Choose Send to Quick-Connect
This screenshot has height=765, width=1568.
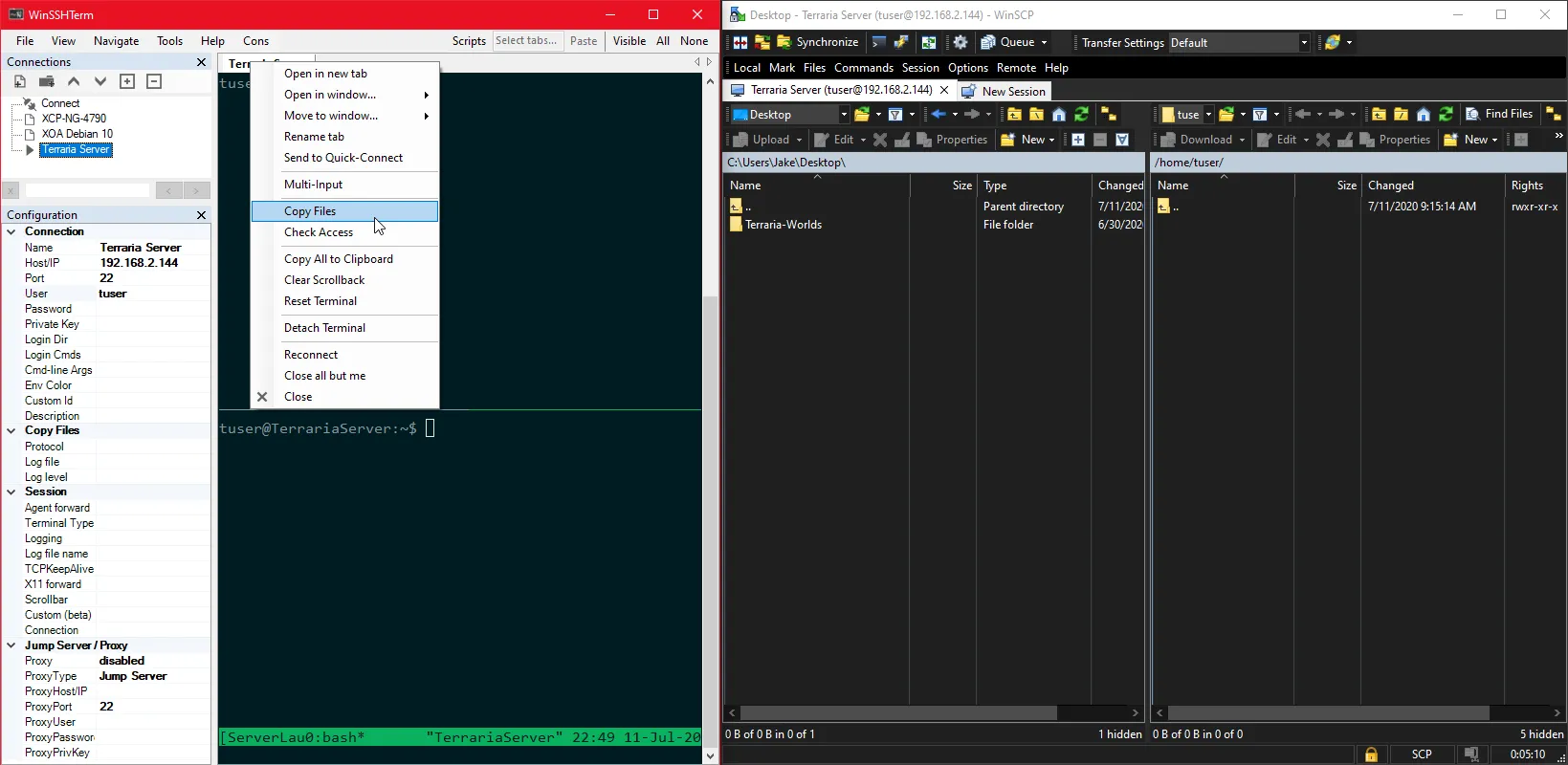pyautogui.click(x=344, y=158)
